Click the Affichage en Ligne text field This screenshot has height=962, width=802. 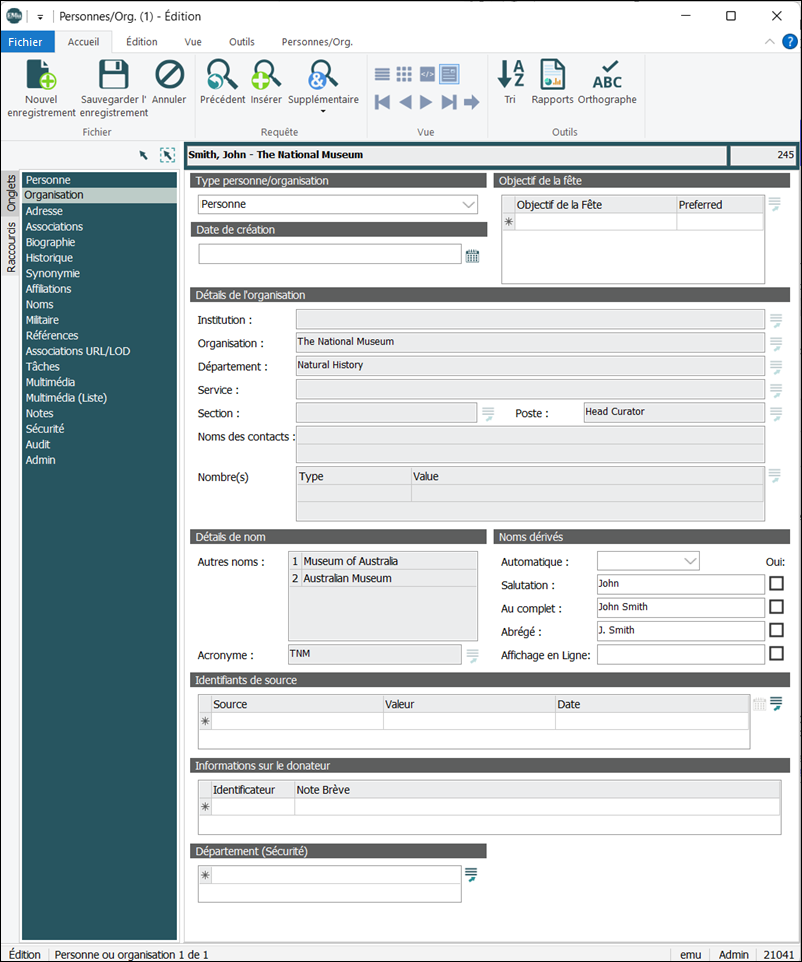(681, 654)
